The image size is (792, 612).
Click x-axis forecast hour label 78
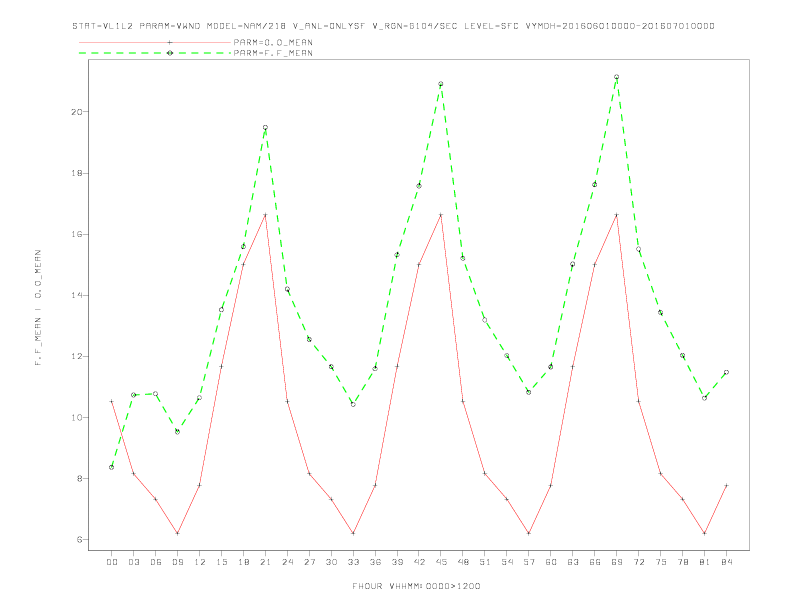point(682,562)
